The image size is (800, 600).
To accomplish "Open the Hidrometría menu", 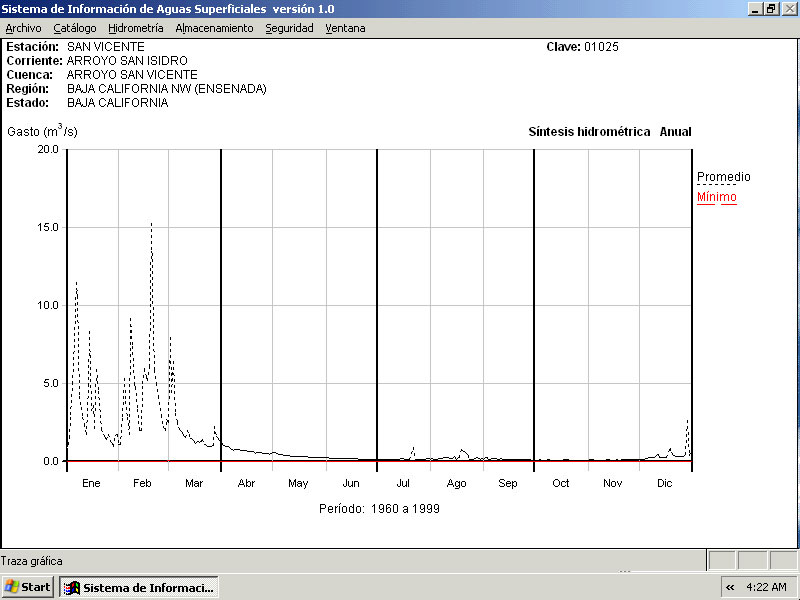I will click(x=135, y=28).
